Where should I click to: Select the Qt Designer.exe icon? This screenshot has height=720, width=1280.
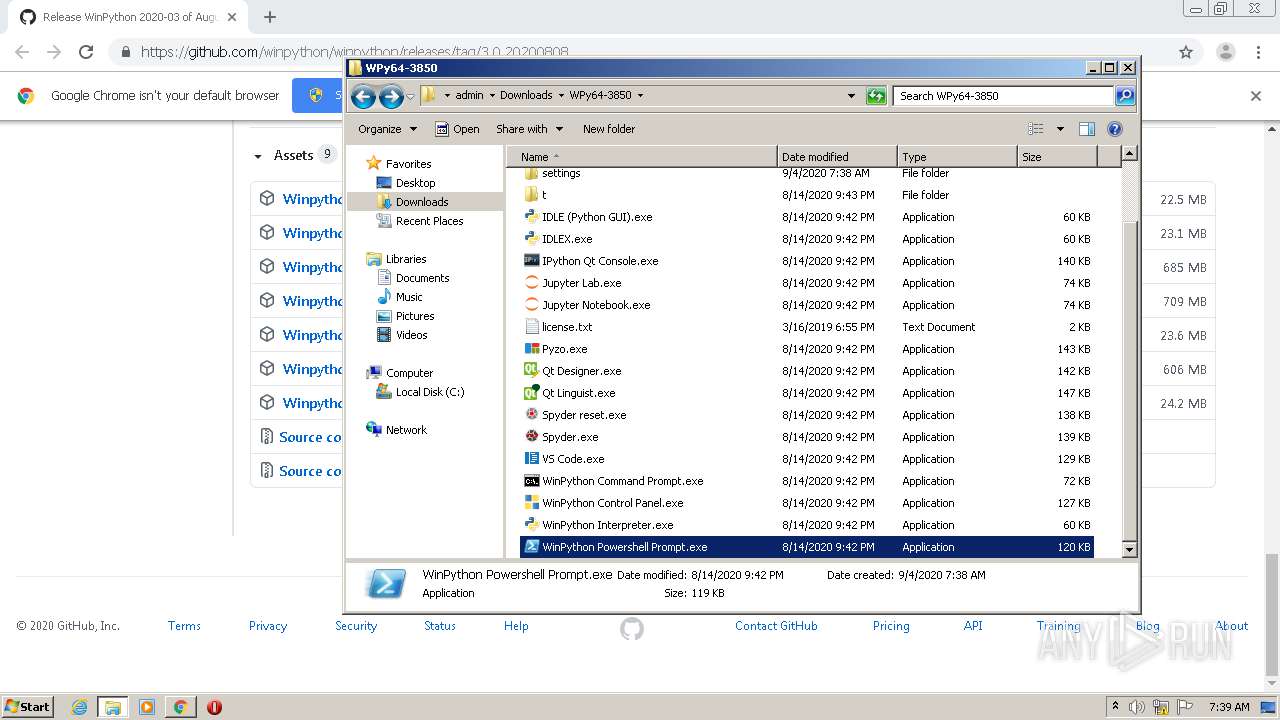[532, 371]
